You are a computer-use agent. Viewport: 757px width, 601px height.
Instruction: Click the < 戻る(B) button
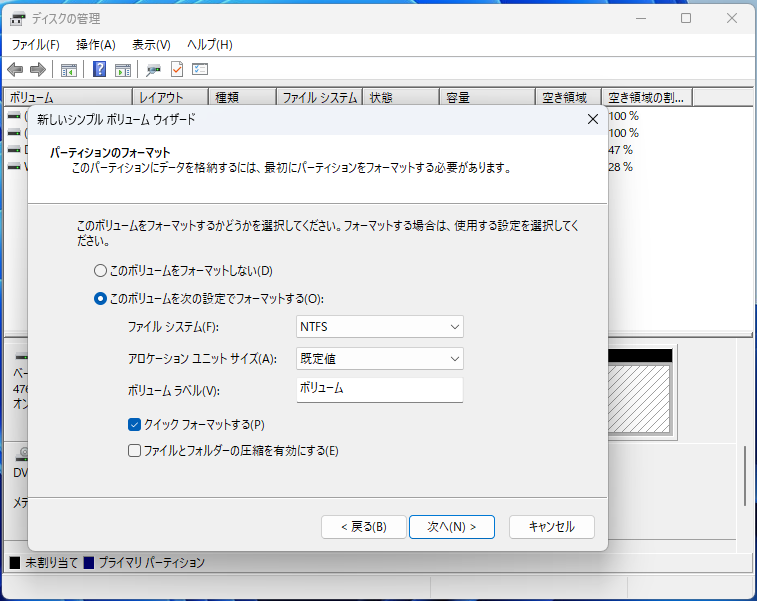(x=364, y=527)
